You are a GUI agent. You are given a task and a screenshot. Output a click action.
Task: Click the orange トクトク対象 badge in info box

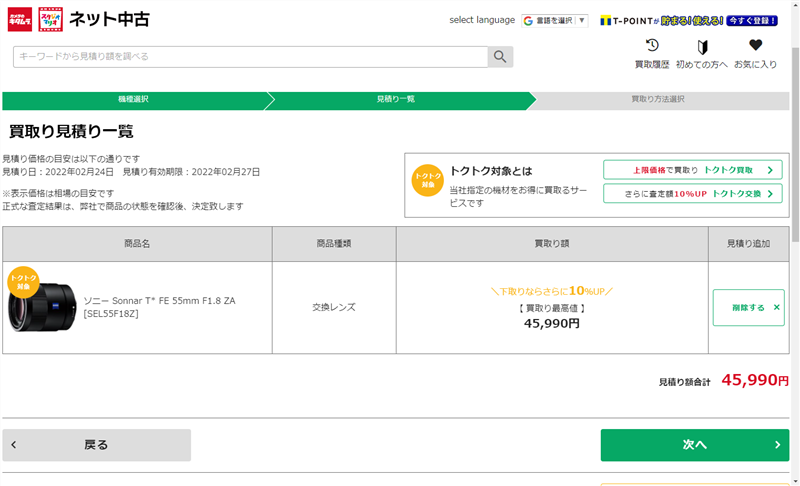(x=428, y=180)
